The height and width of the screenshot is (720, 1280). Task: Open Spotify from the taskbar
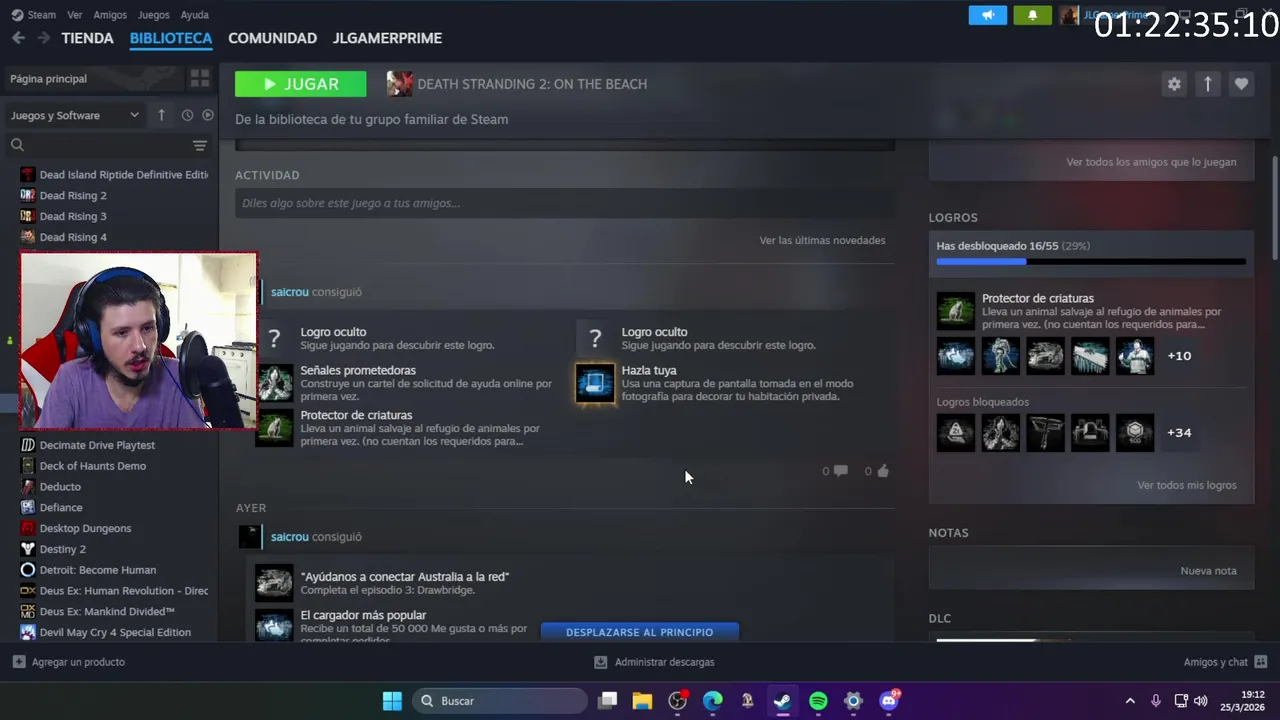pos(818,701)
